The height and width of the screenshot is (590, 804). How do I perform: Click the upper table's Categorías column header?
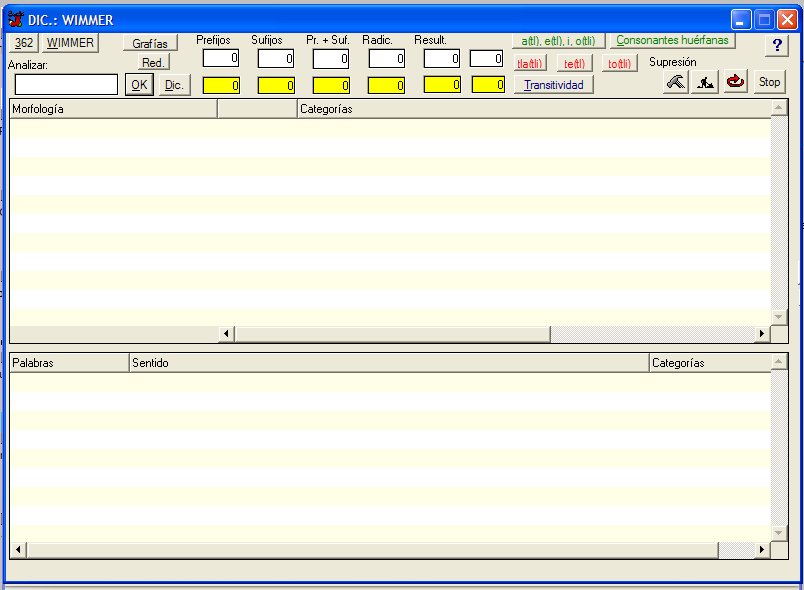point(534,109)
